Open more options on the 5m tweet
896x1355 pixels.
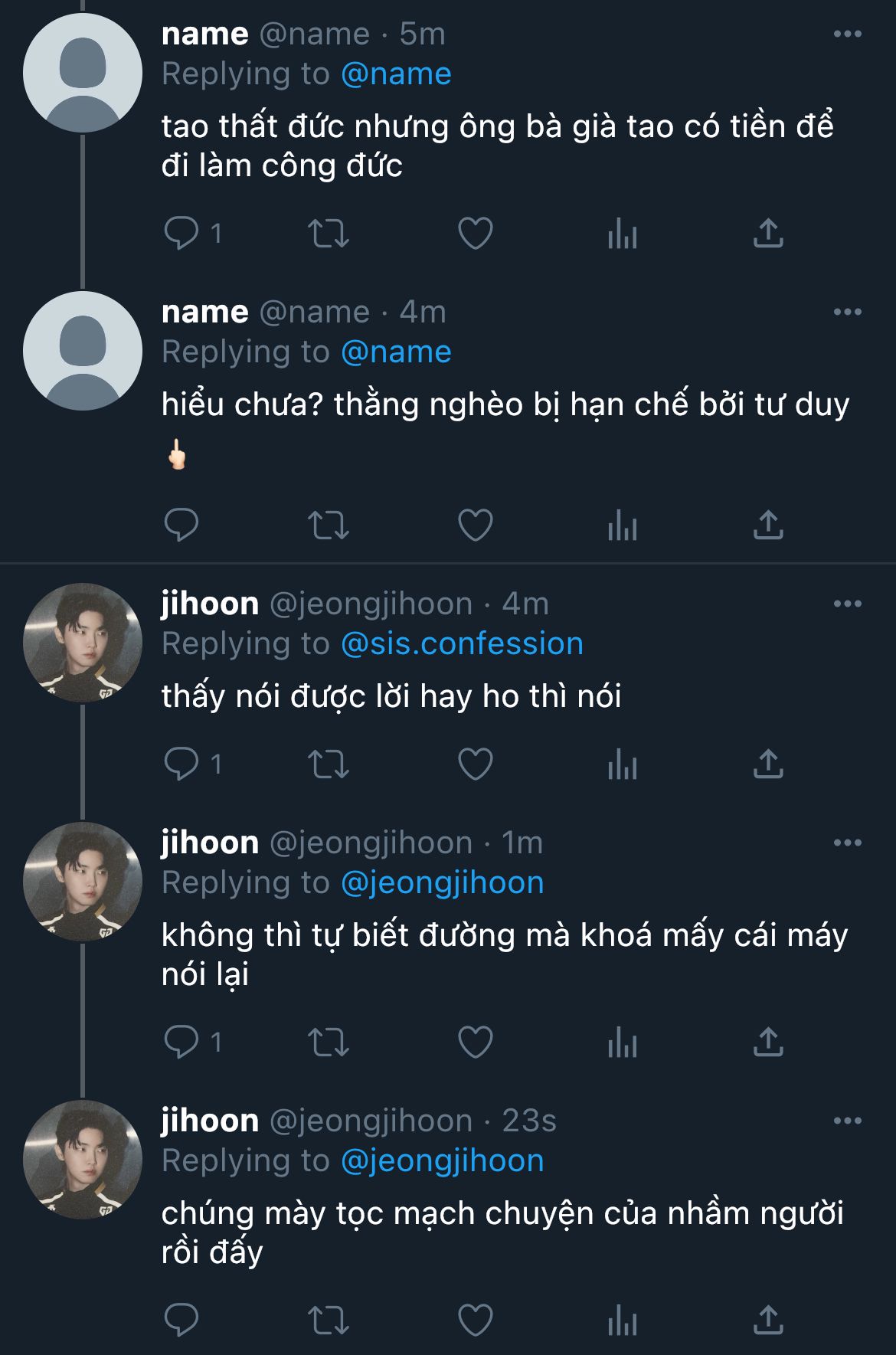[x=847, y=34]
